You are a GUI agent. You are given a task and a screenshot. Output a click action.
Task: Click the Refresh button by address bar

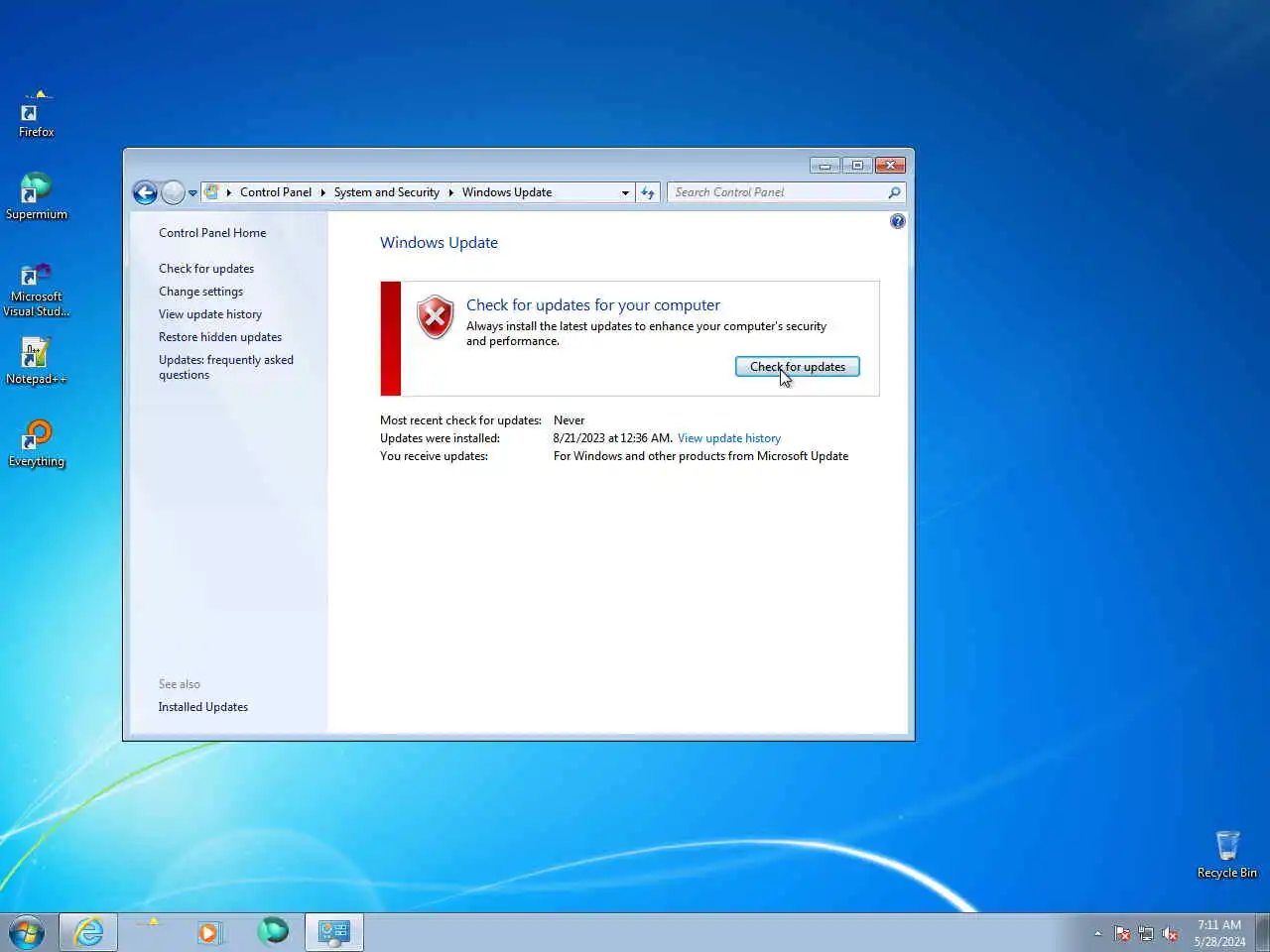[648, 192]
